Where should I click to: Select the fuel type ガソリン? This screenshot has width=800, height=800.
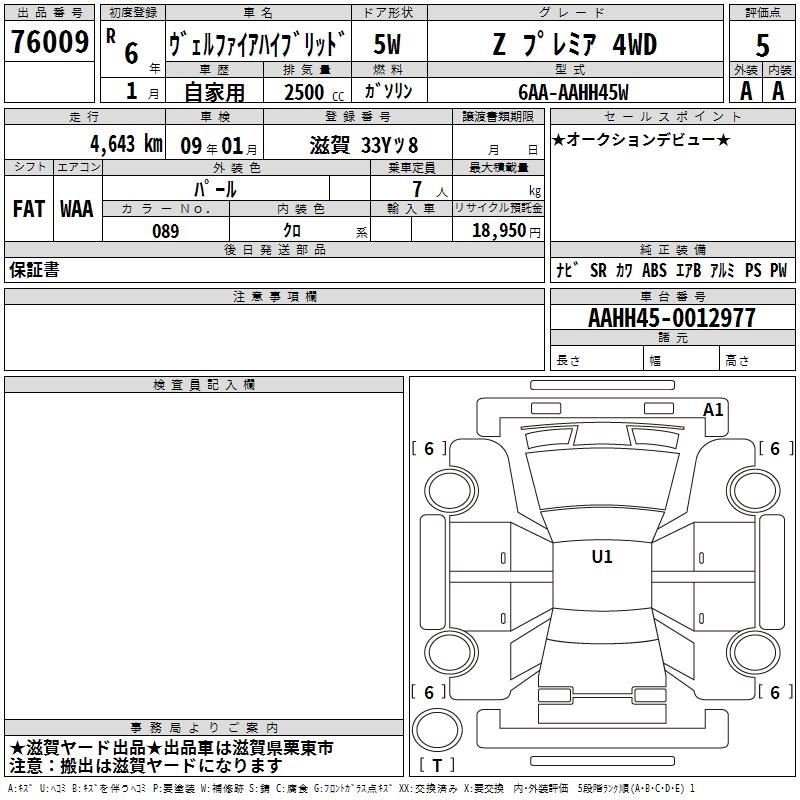point(388,91)
